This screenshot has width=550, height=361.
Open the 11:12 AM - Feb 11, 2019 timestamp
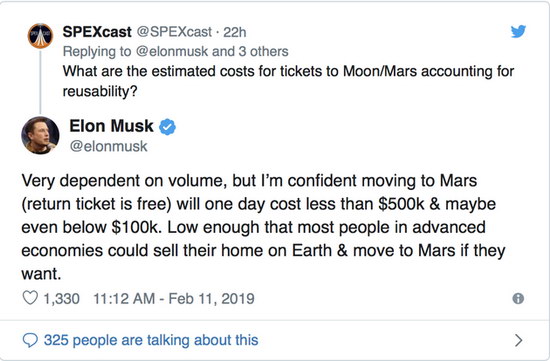click(x=174, y=299)
